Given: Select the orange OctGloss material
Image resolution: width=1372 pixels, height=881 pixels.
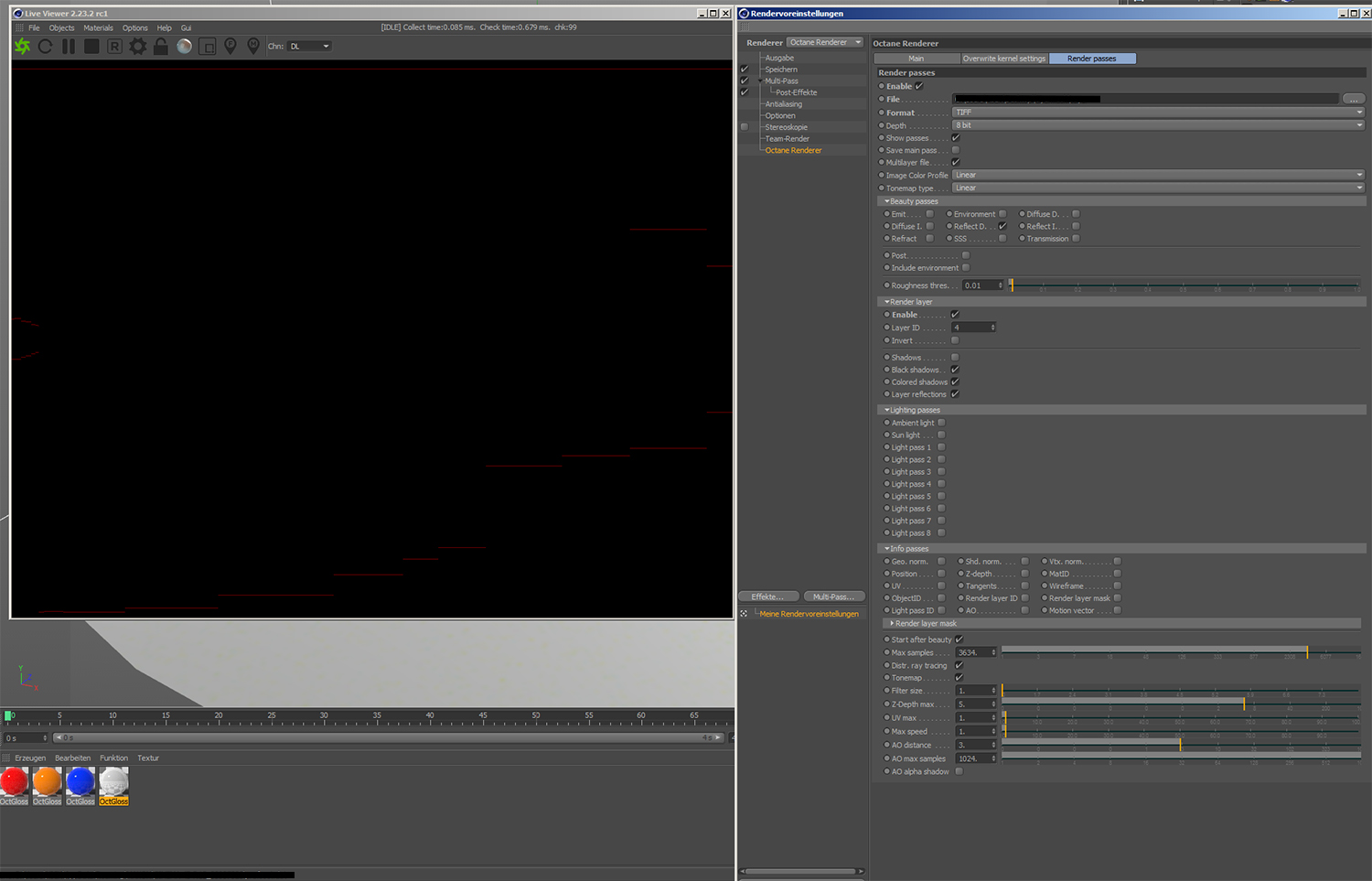Looking at the screenshot, I should [47, 786].
